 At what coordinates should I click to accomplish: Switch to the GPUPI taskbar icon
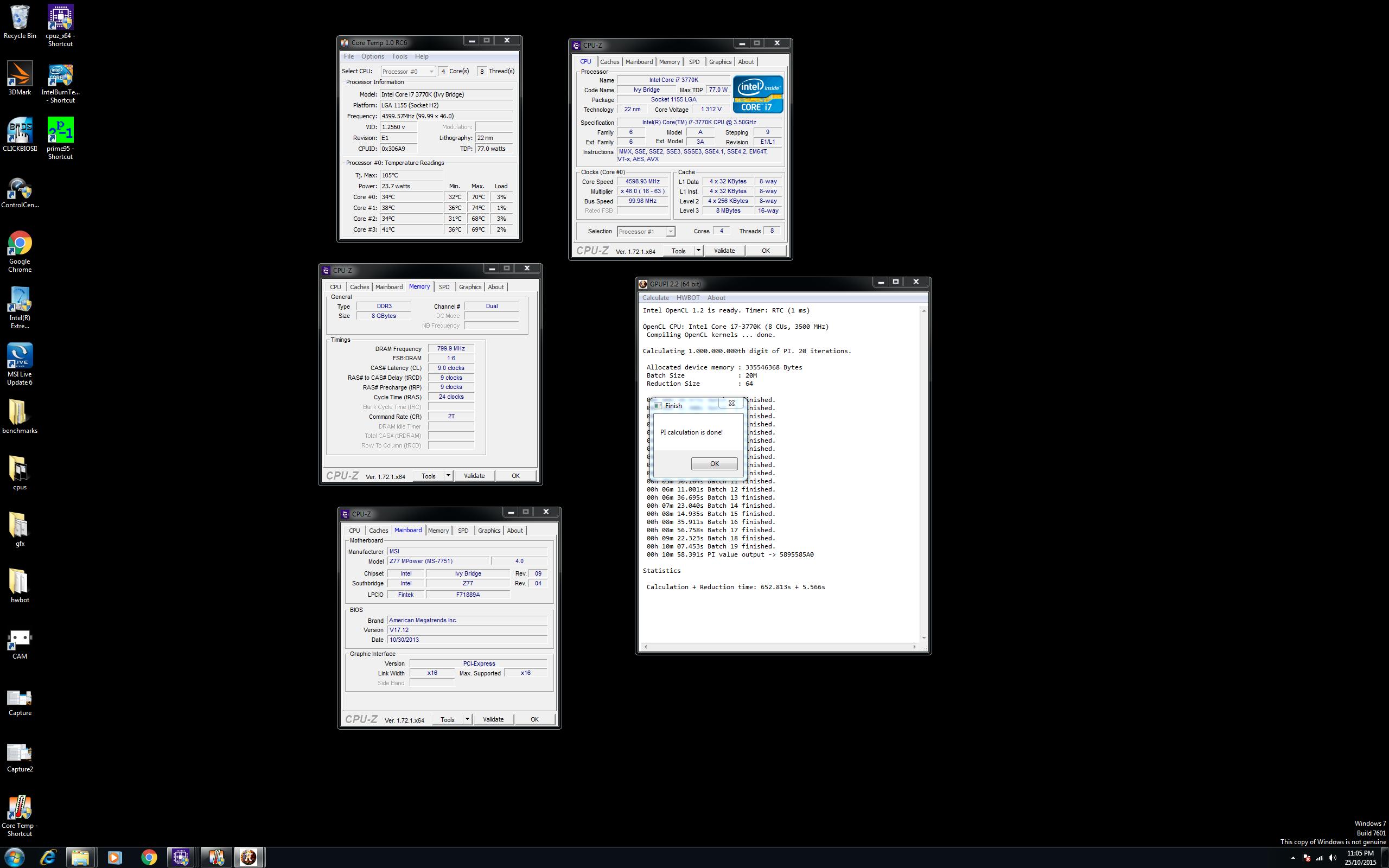pyautogui.click(x=249, y=858)
